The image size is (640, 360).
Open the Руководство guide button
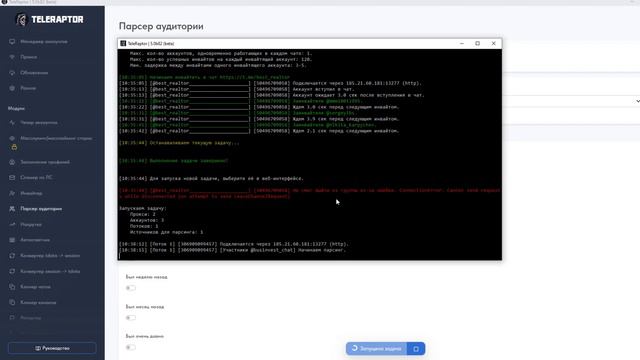coord(52,348)
